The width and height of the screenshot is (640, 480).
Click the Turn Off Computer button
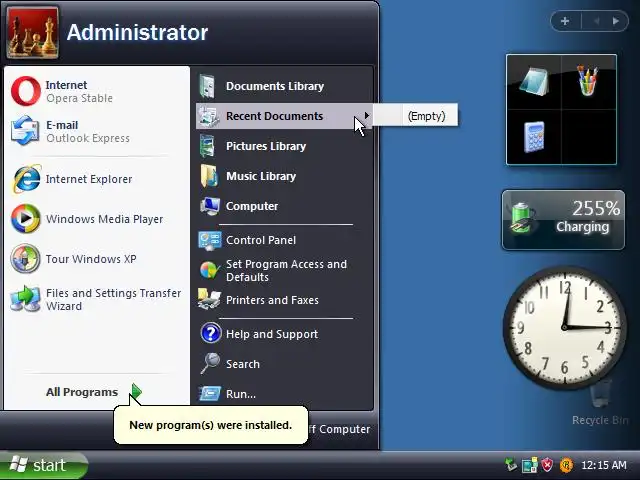[x=338, y=429]
